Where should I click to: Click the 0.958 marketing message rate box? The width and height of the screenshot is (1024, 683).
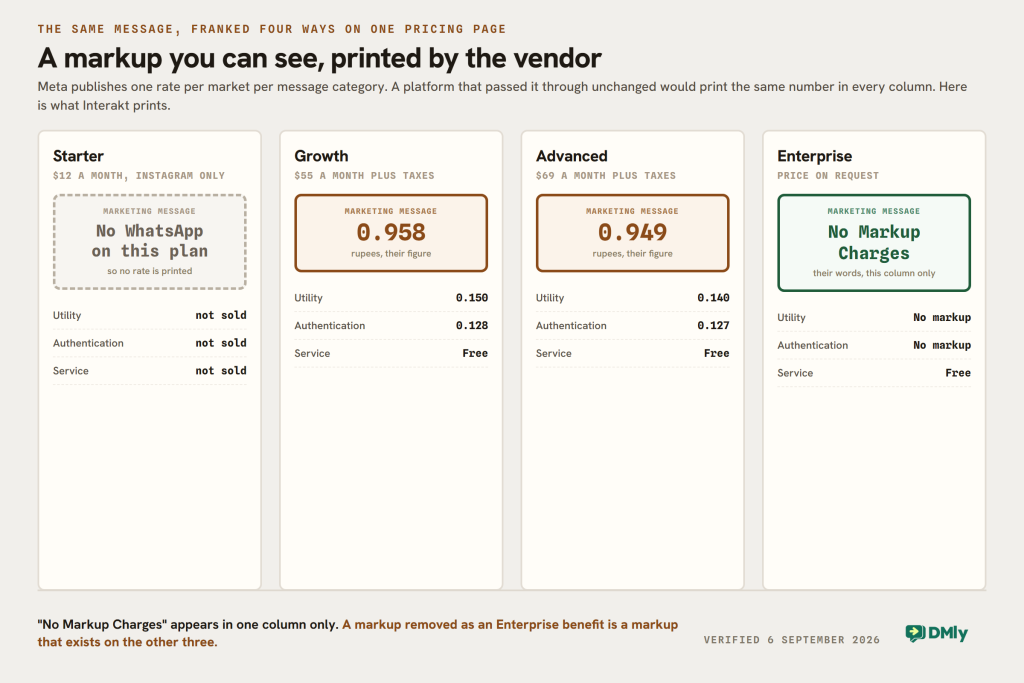(x=391, y=233)
